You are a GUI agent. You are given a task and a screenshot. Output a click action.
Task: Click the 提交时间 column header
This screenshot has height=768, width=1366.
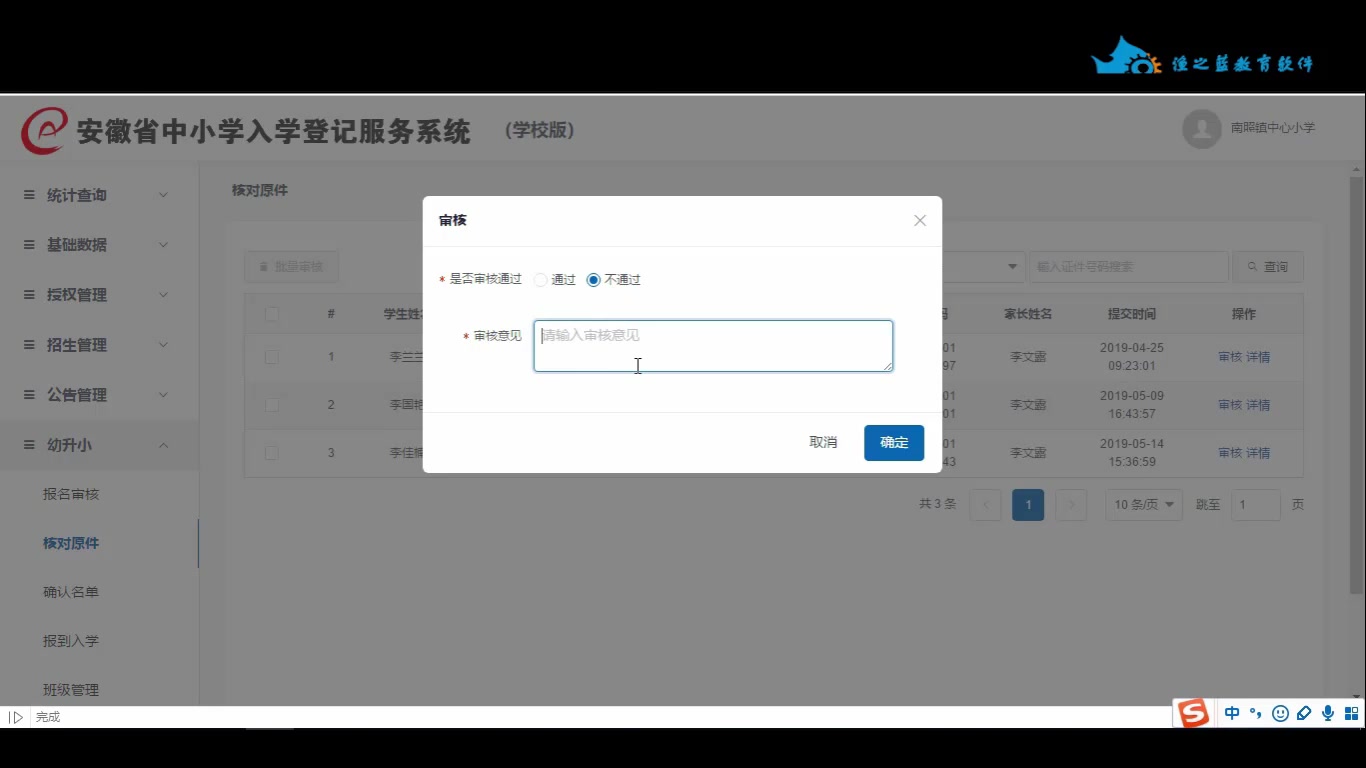[x=1131, y=314]
